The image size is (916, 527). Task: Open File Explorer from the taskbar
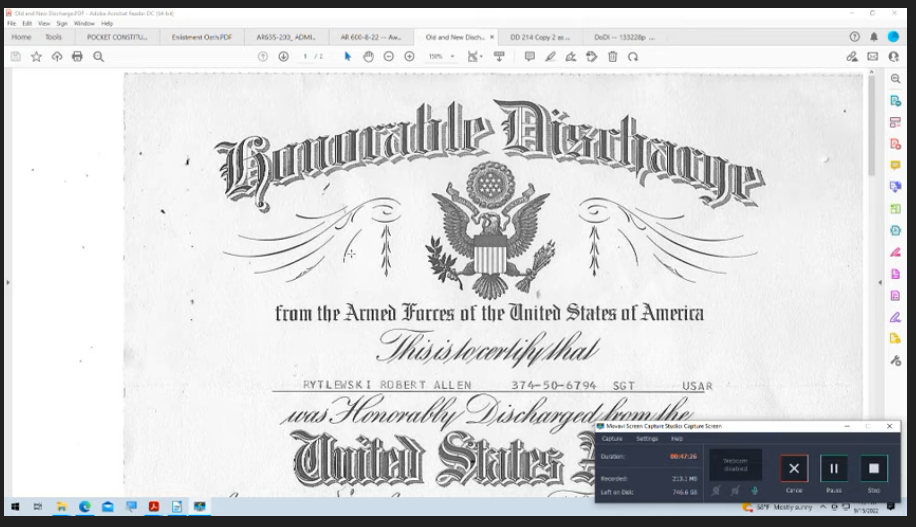tap(61, 507)
